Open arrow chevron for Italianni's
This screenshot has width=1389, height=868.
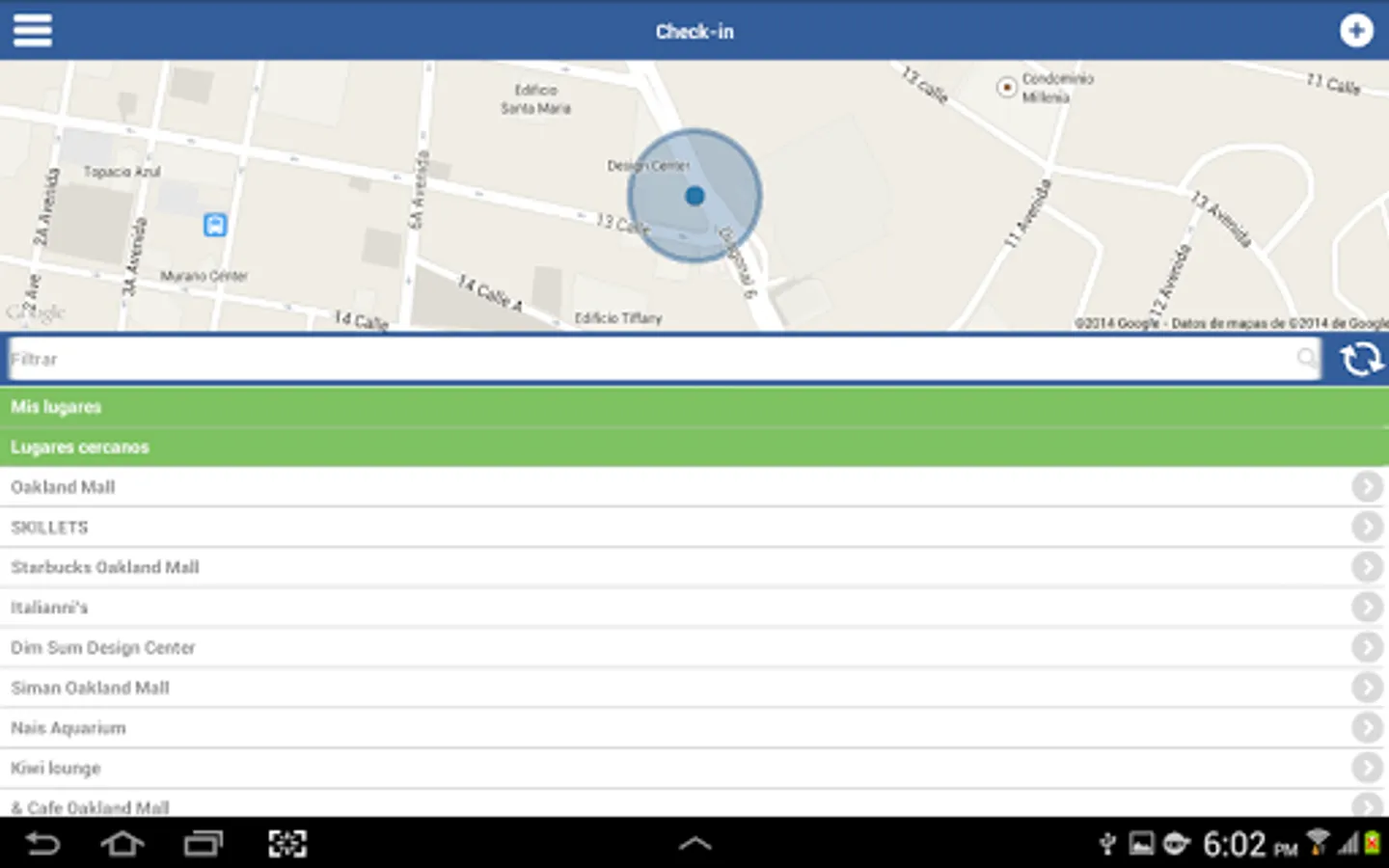click(1367, 607)
